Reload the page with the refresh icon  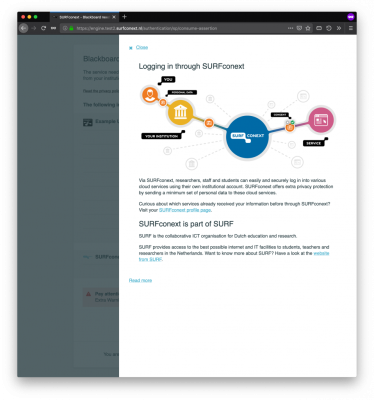43,28
